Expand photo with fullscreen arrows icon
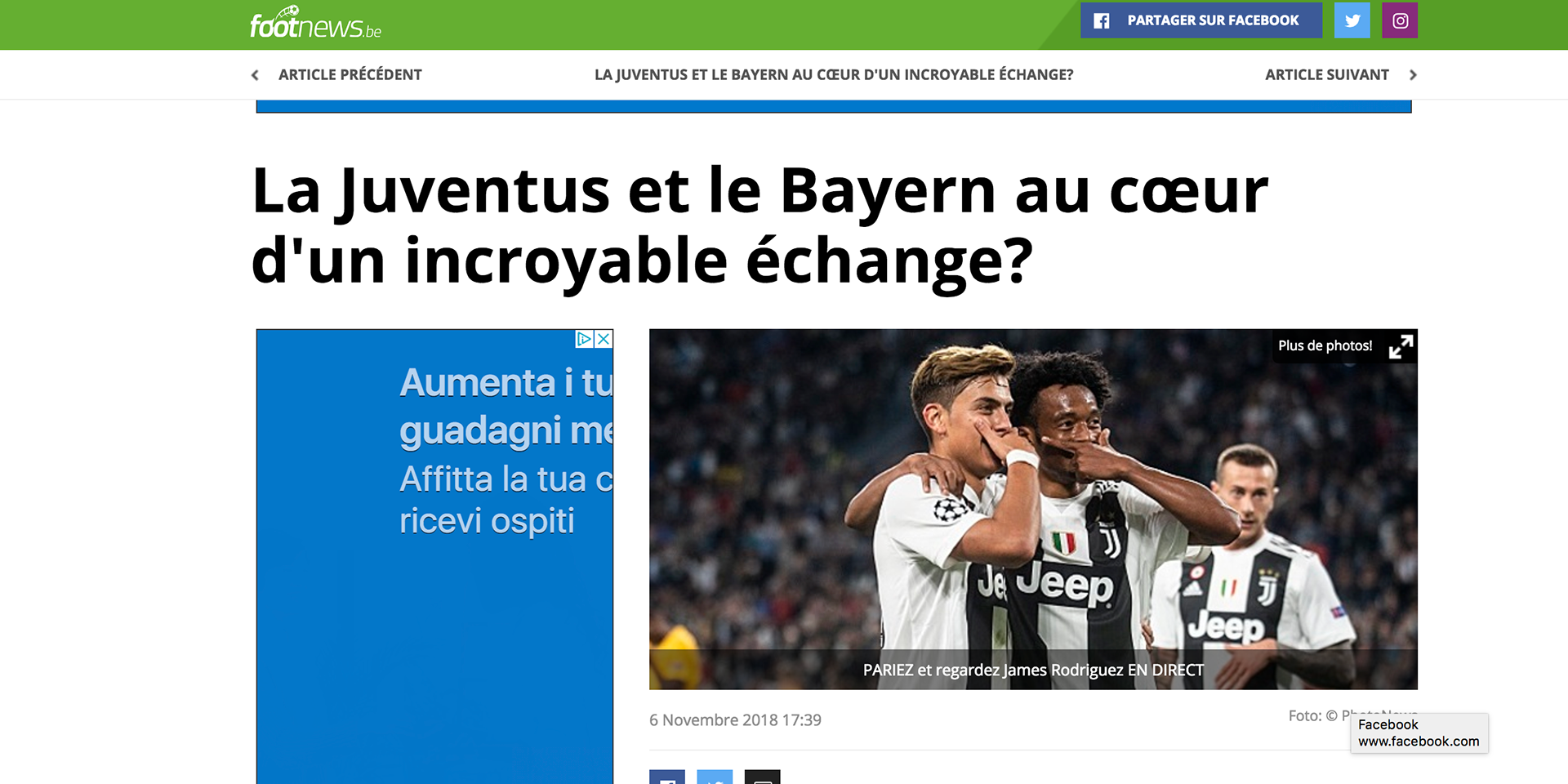Screen dimensions: 1568x784 coord(1401,346)
